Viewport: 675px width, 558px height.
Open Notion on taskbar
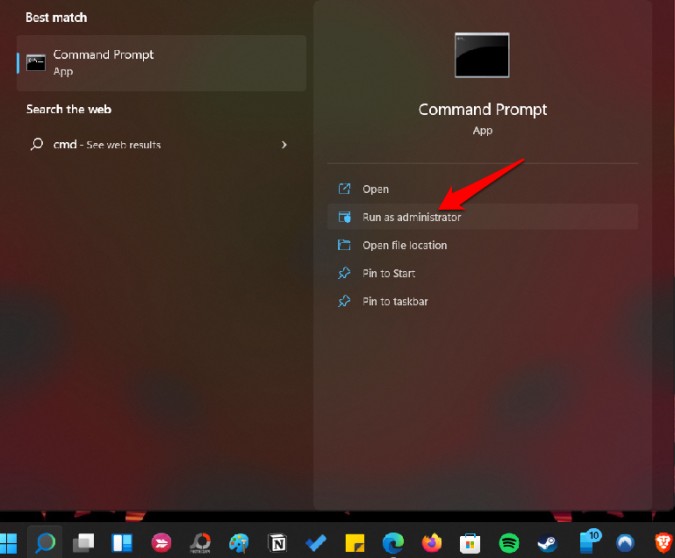[x=277, y=543]
